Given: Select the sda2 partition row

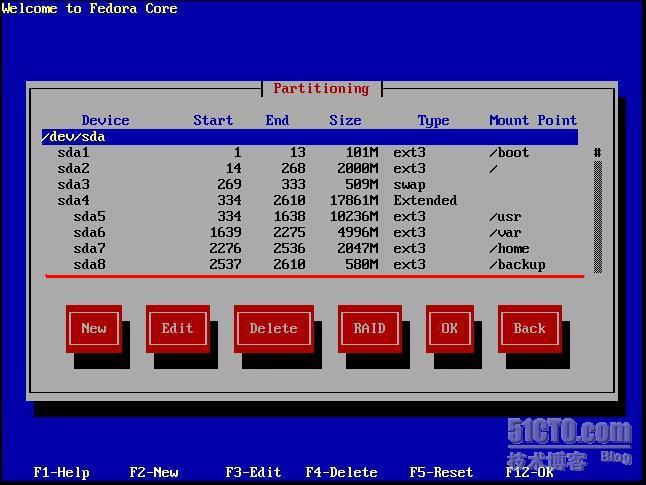Looking at the screenshot, I should pyautogui.click(x=309, y=169).
